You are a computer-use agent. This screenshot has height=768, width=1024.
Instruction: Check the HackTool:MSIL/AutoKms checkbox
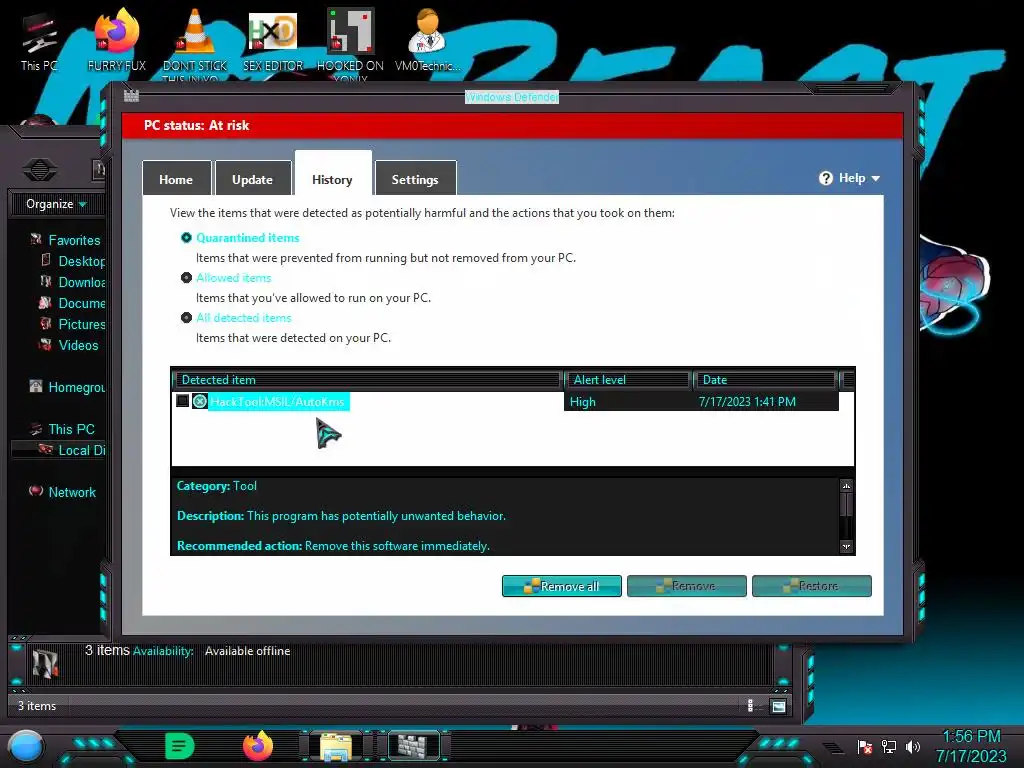point(182,400)
